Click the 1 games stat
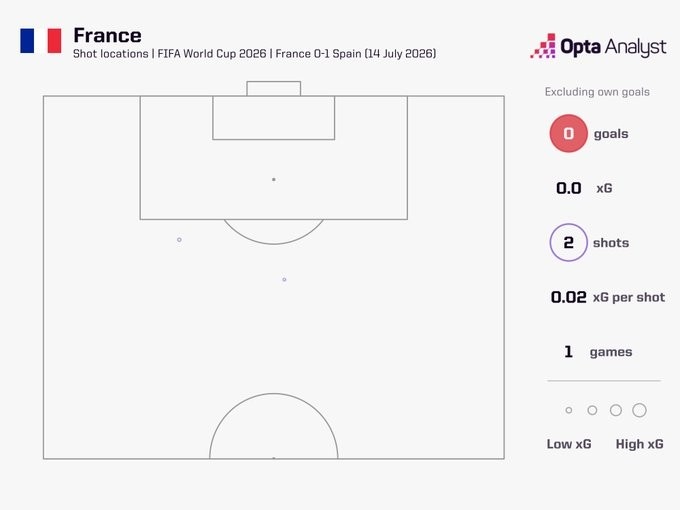Viewport: 680px width, 510px height. 598,352
